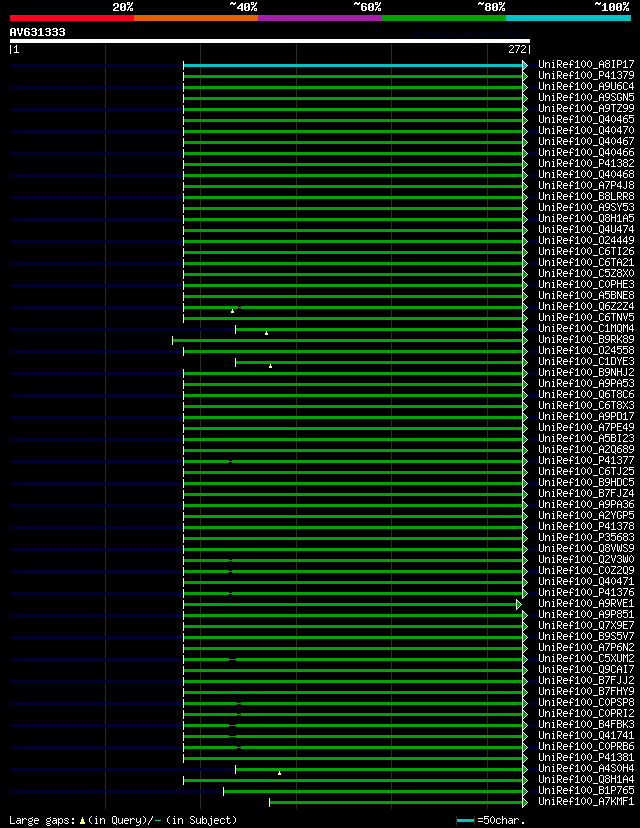Select the UniRef100_B9NHJ2 label
The image size is (640, 828).
586,372
